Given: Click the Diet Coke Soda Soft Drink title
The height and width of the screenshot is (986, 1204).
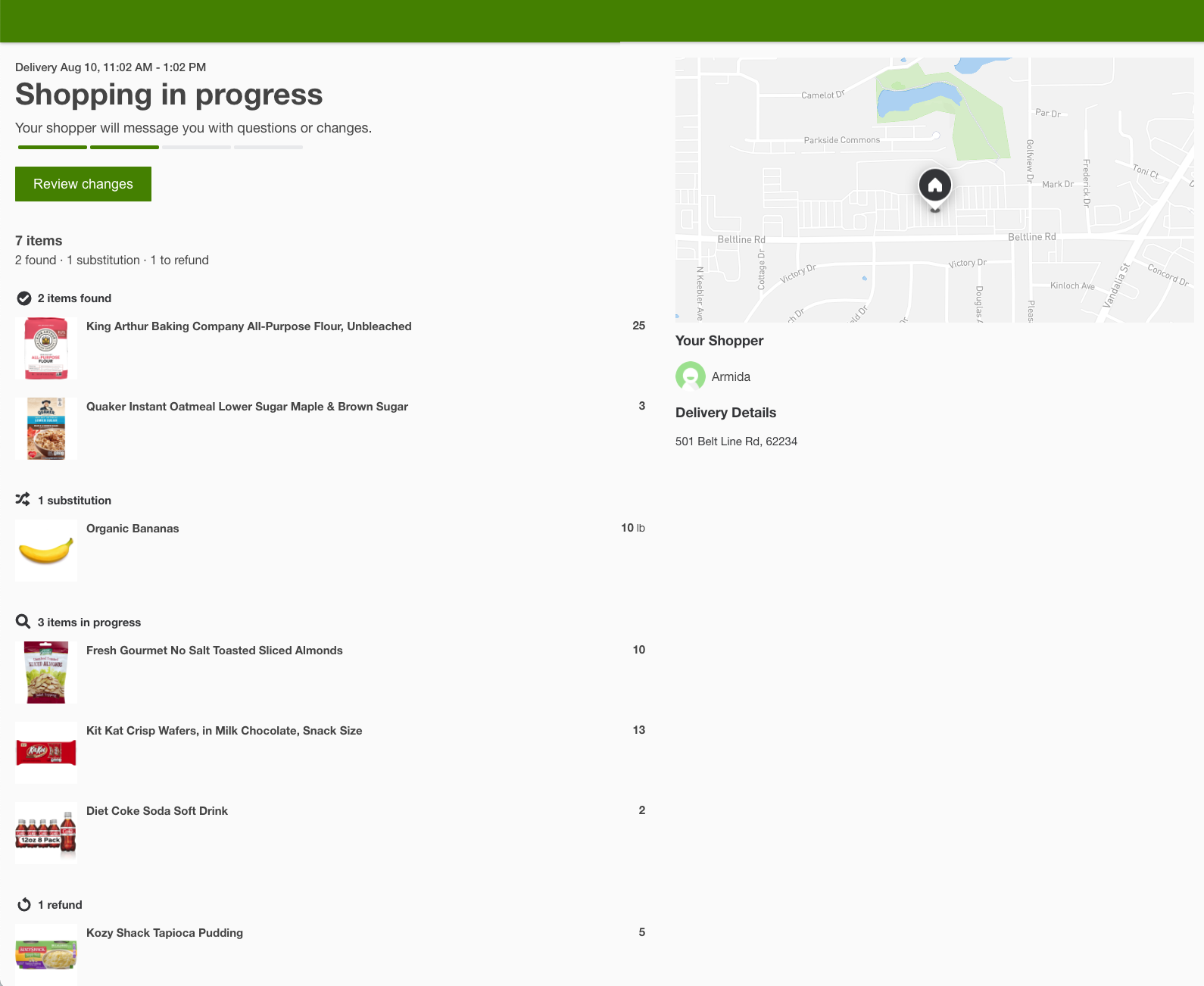Looking at the screenshot, I should (x=157, y=811).
